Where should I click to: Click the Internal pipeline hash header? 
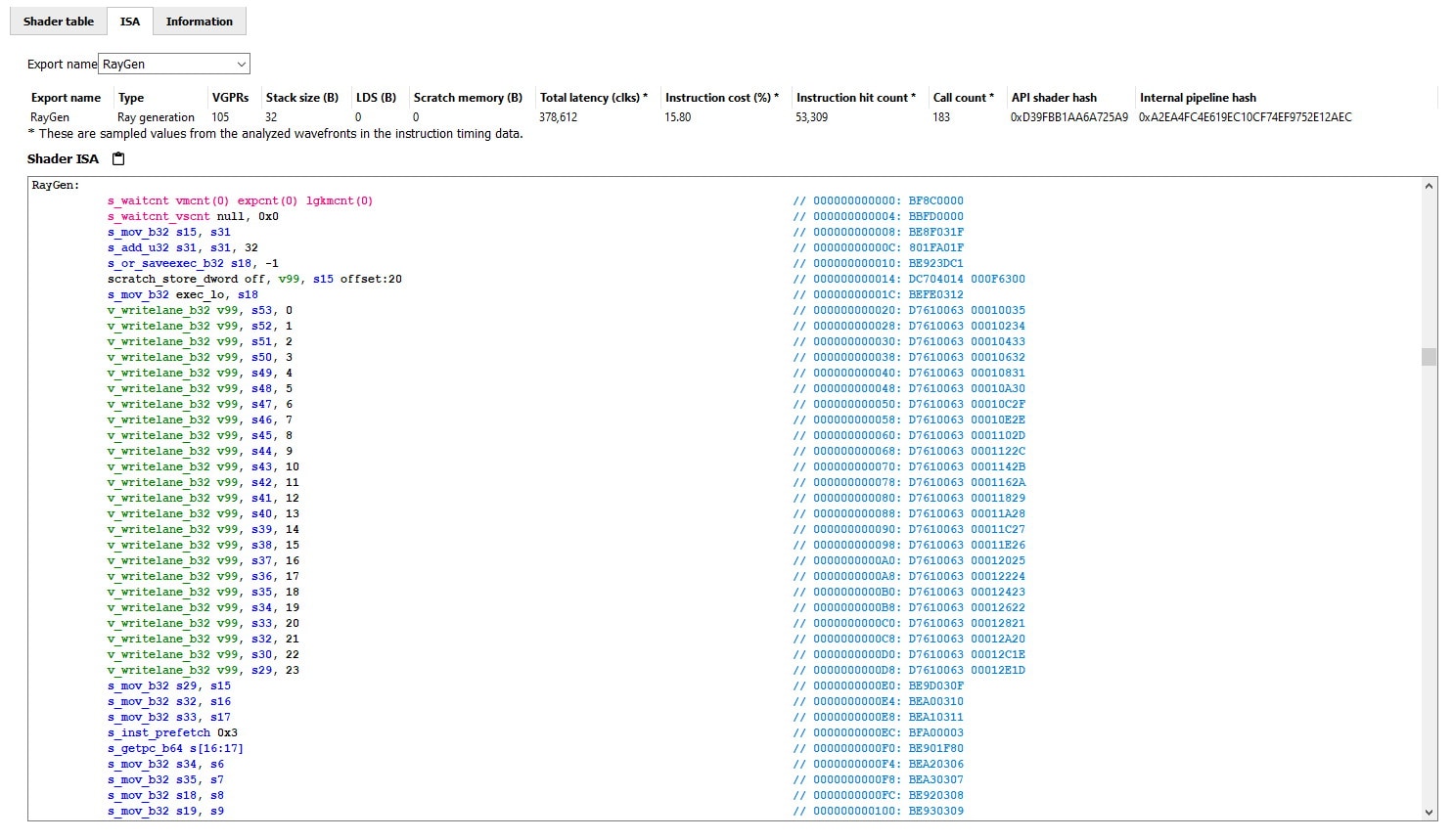point(1198,98)
